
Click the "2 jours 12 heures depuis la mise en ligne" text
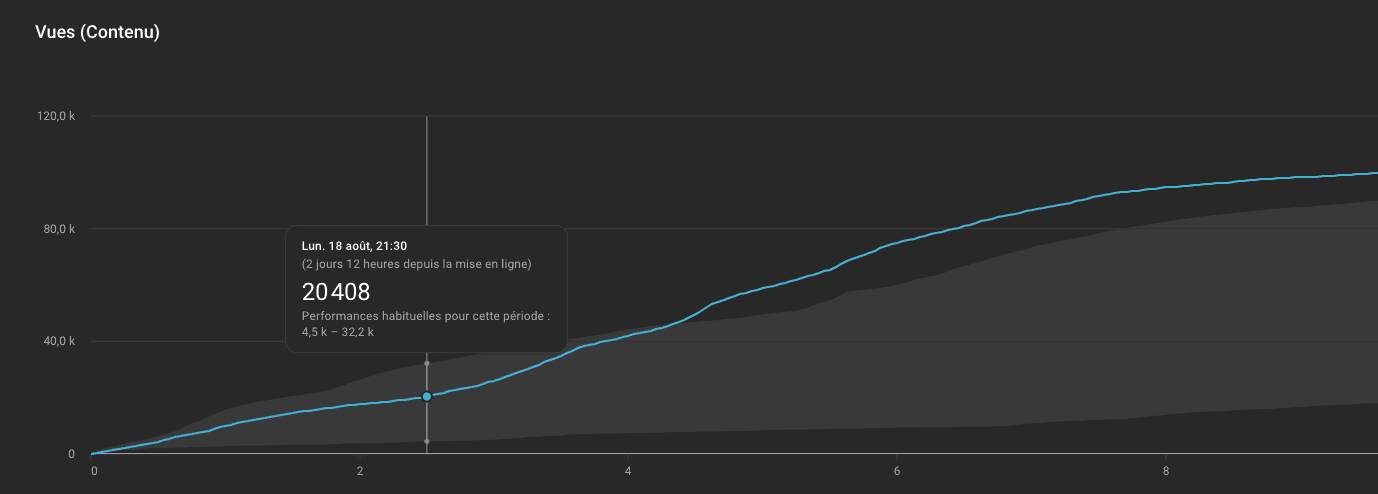point(416,264)
